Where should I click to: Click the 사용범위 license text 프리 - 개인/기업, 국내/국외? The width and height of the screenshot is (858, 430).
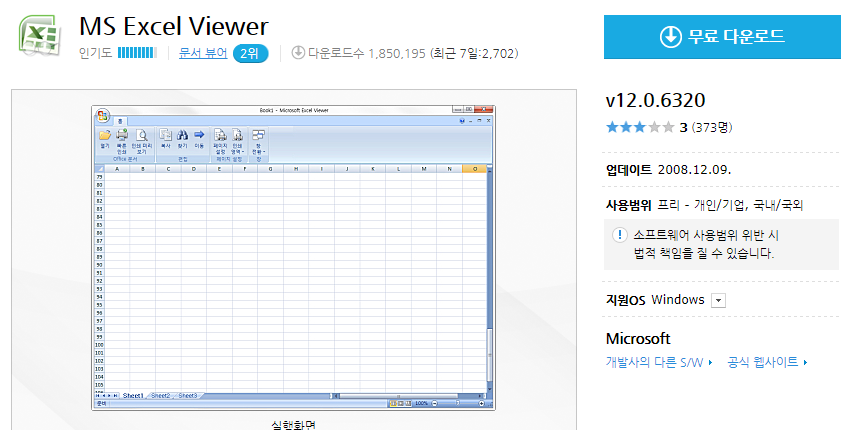point(730,205)
